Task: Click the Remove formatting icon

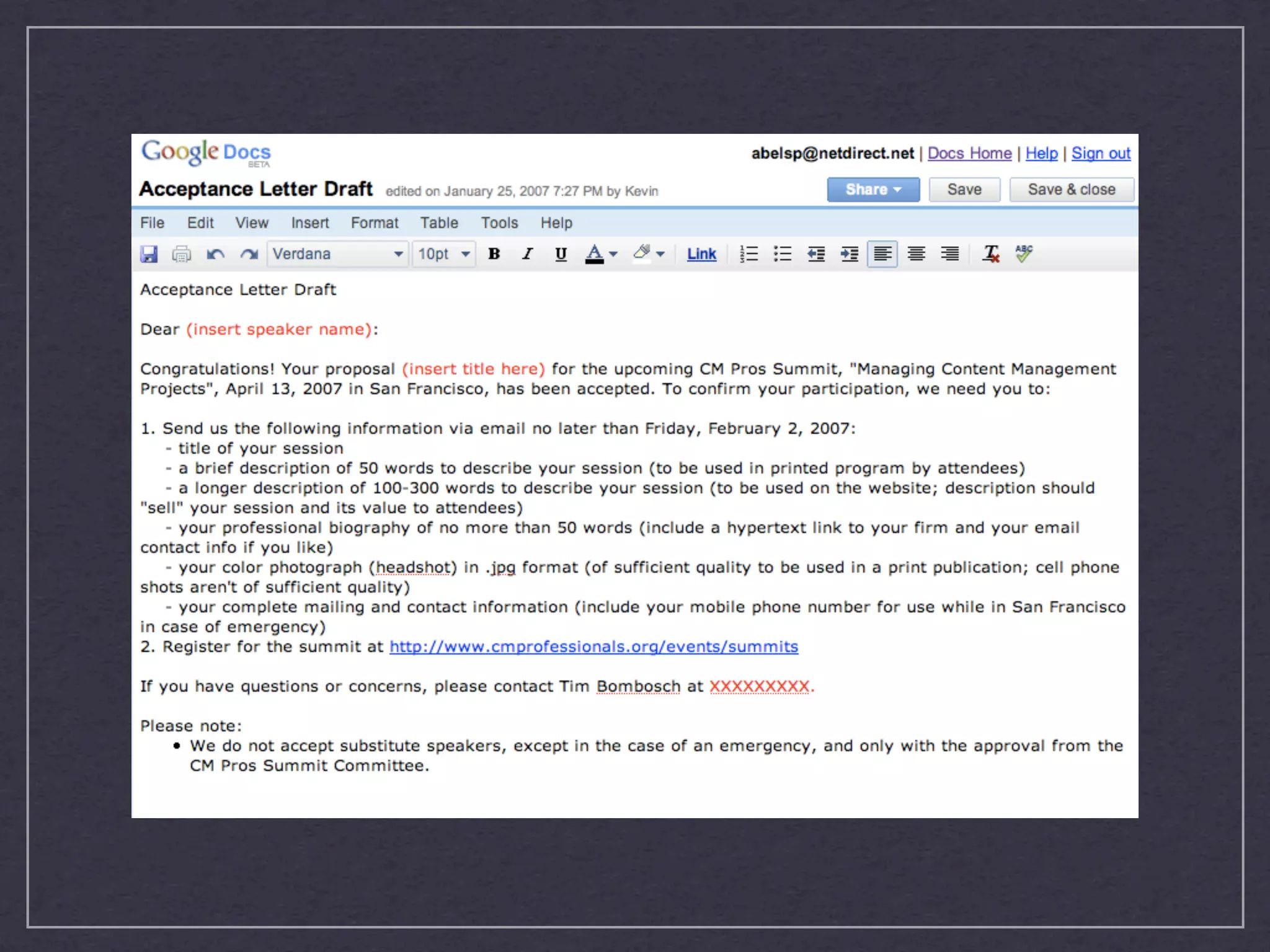Action: (x=991, y=254)
